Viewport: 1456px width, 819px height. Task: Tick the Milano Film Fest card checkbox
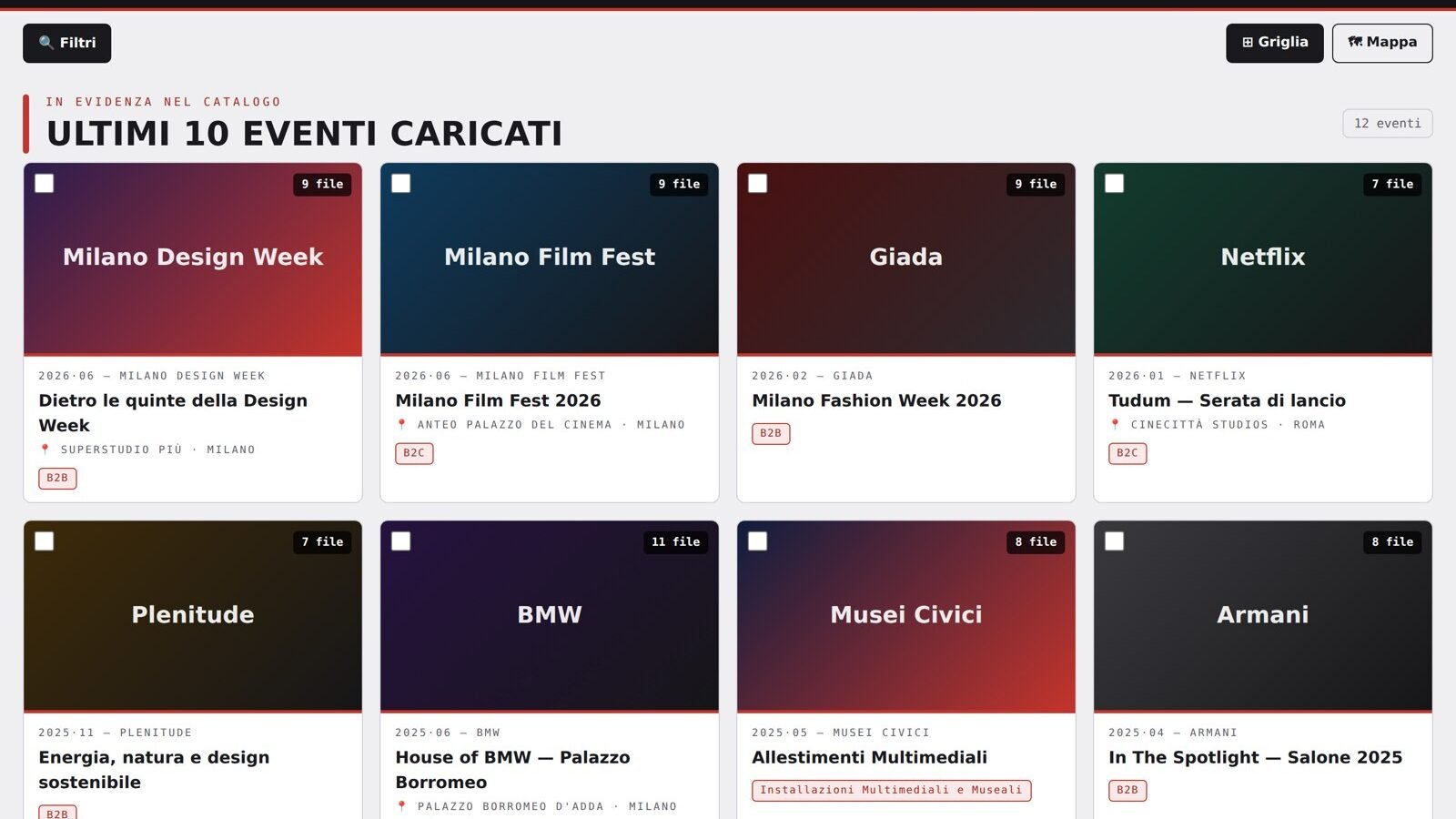pos(400,183)
